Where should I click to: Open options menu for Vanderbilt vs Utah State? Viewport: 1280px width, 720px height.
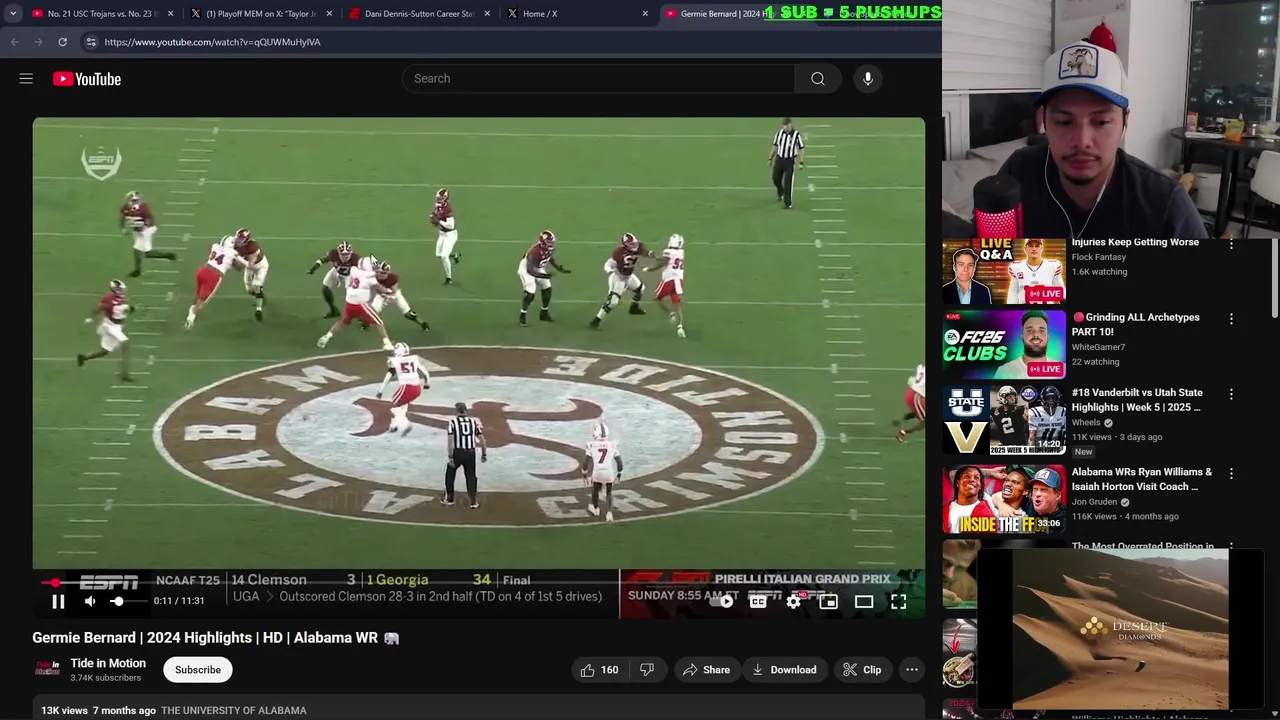click(x=1231, y=394)
